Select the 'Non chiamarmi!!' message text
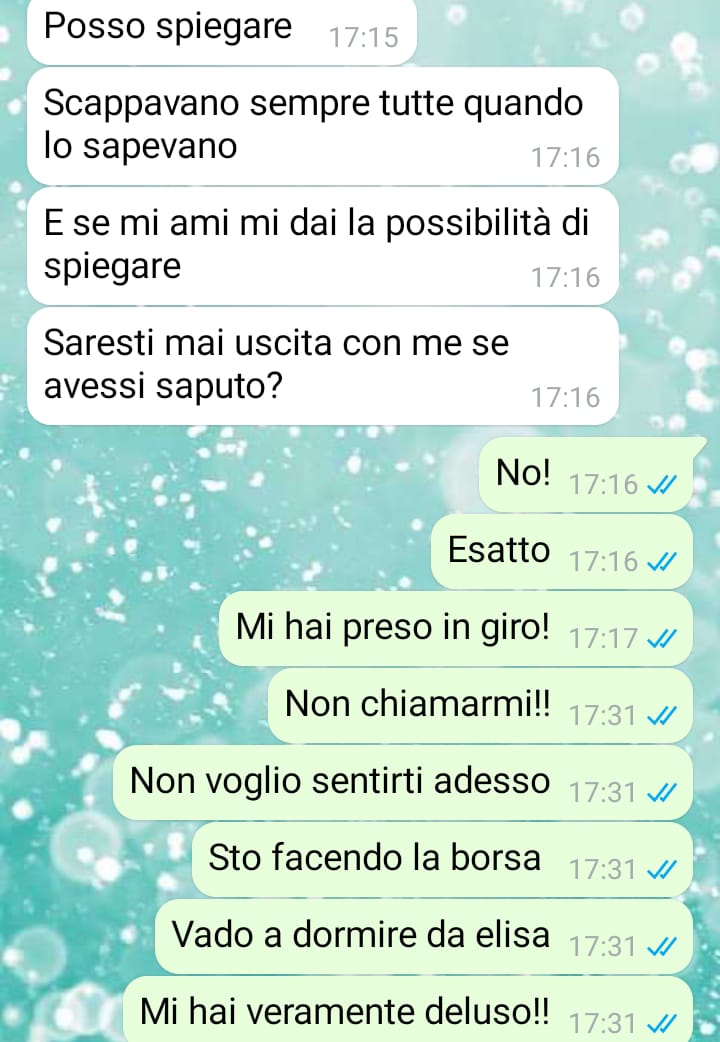 coord(418,703)
